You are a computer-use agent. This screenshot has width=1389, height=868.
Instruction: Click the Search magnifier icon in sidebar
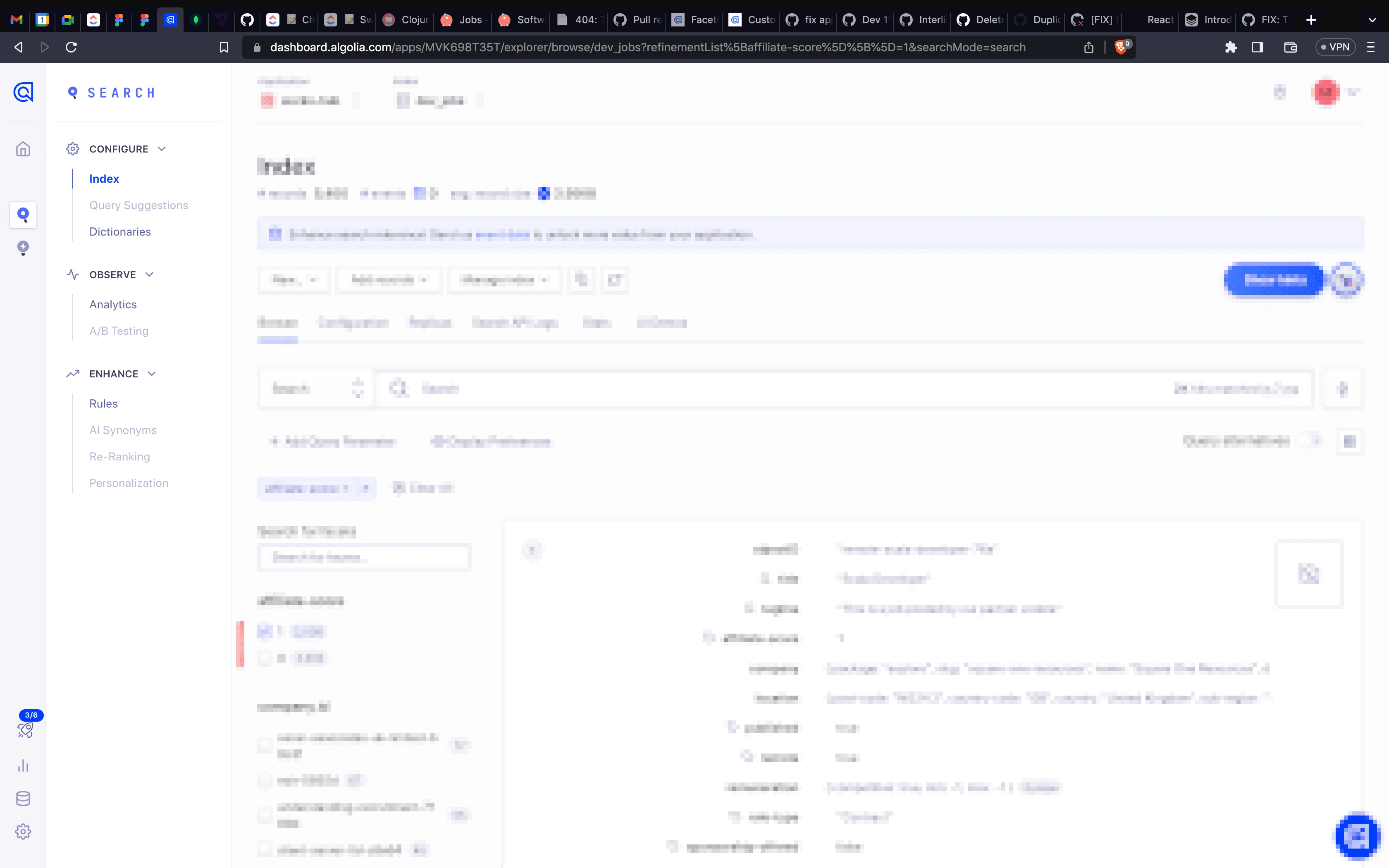coord(23,215)
